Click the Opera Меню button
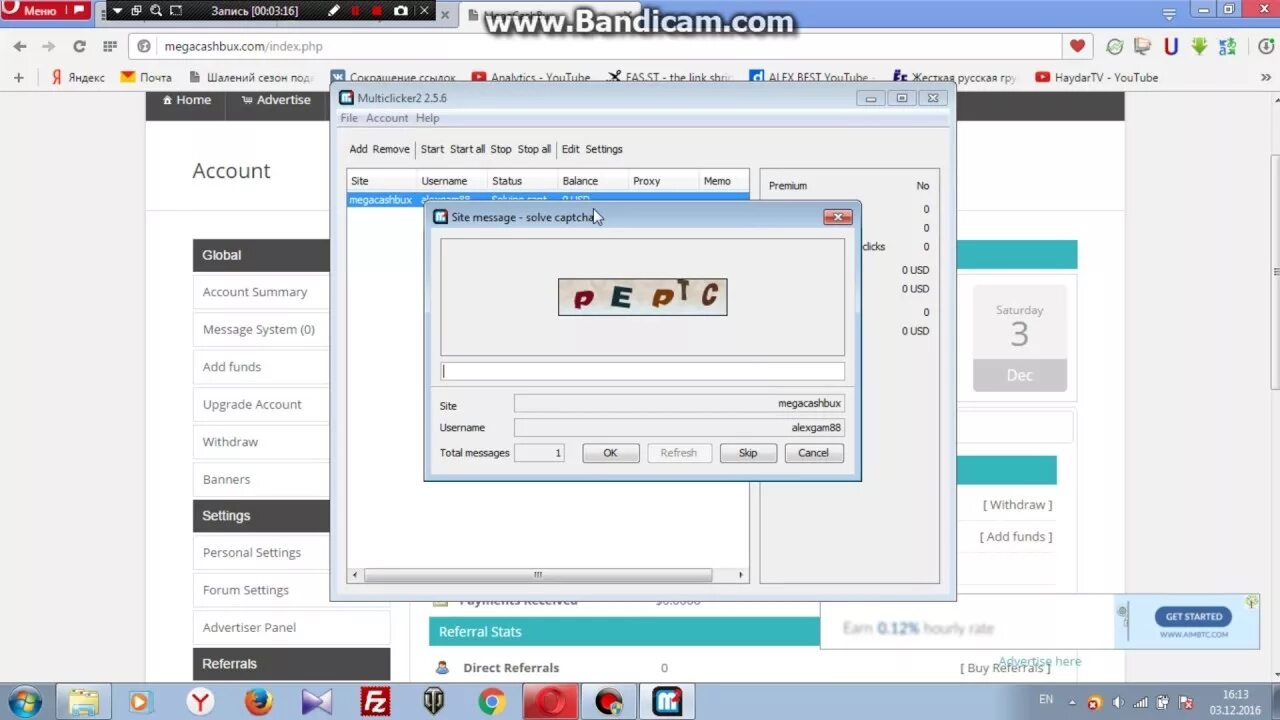This screenshot has height=720, width=1280. pos(44,11)
